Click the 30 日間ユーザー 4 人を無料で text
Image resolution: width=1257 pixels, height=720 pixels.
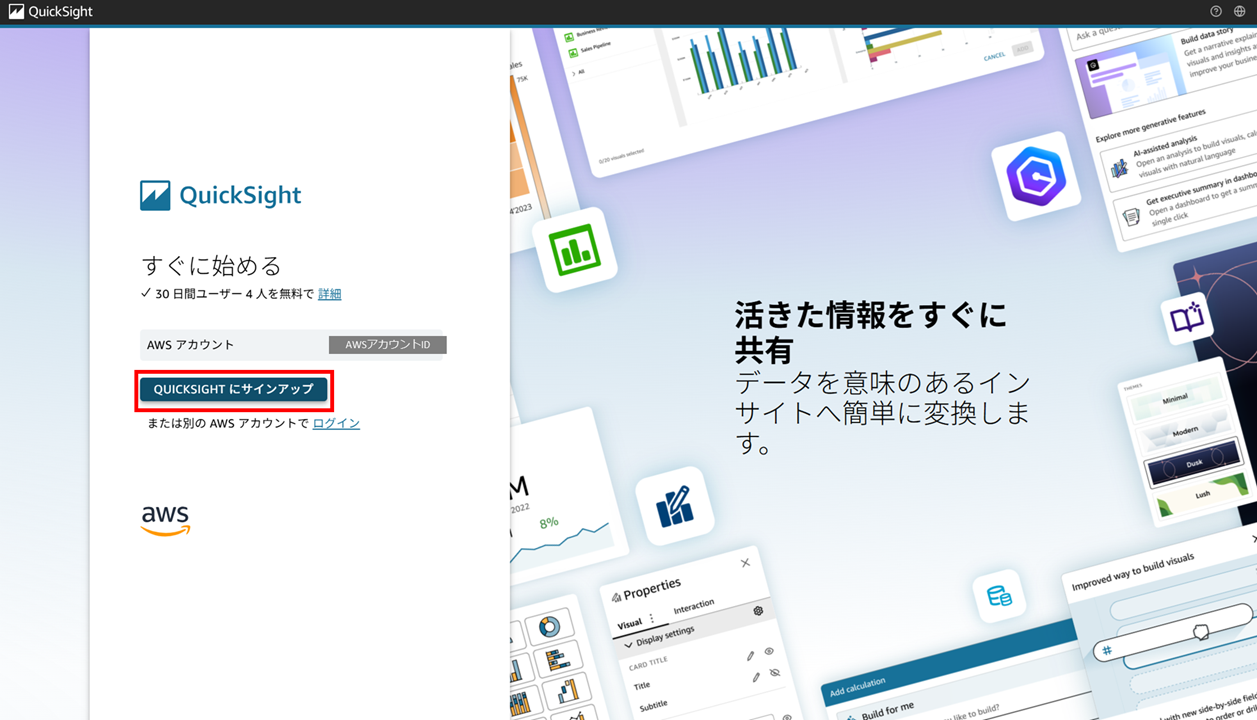(x=234, y=294)
